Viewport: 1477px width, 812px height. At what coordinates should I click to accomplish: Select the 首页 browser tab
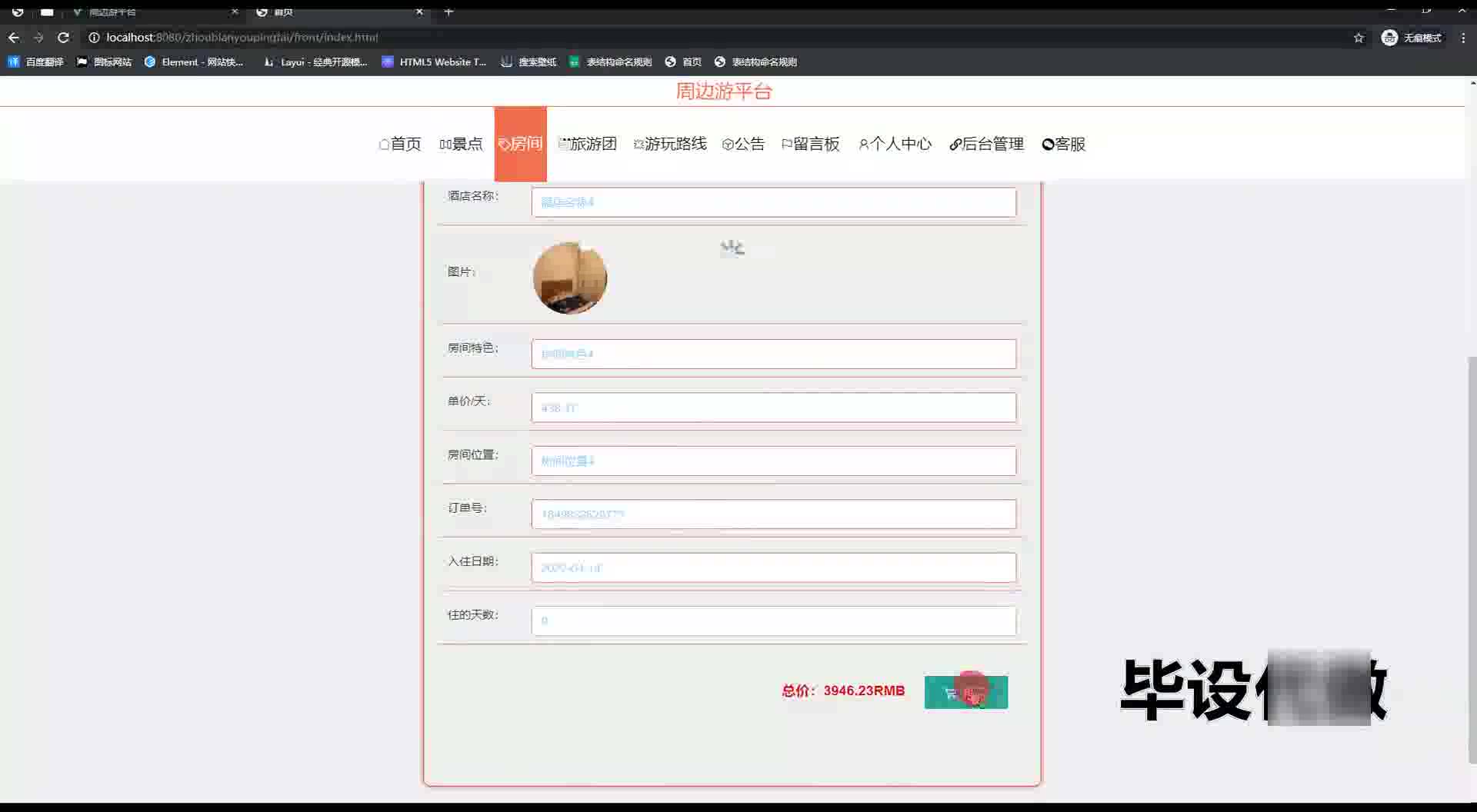(x=338, y=12)
